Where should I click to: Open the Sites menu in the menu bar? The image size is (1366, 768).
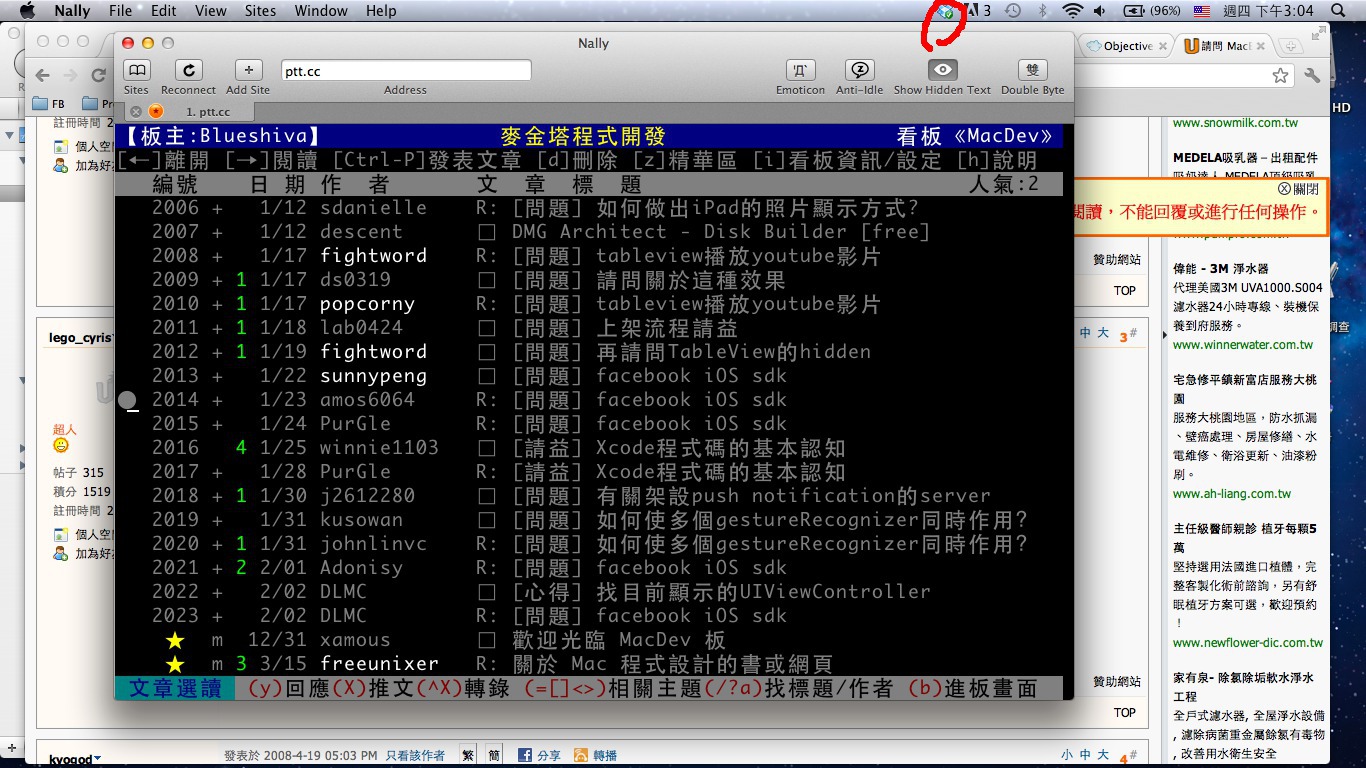[260, 11]
